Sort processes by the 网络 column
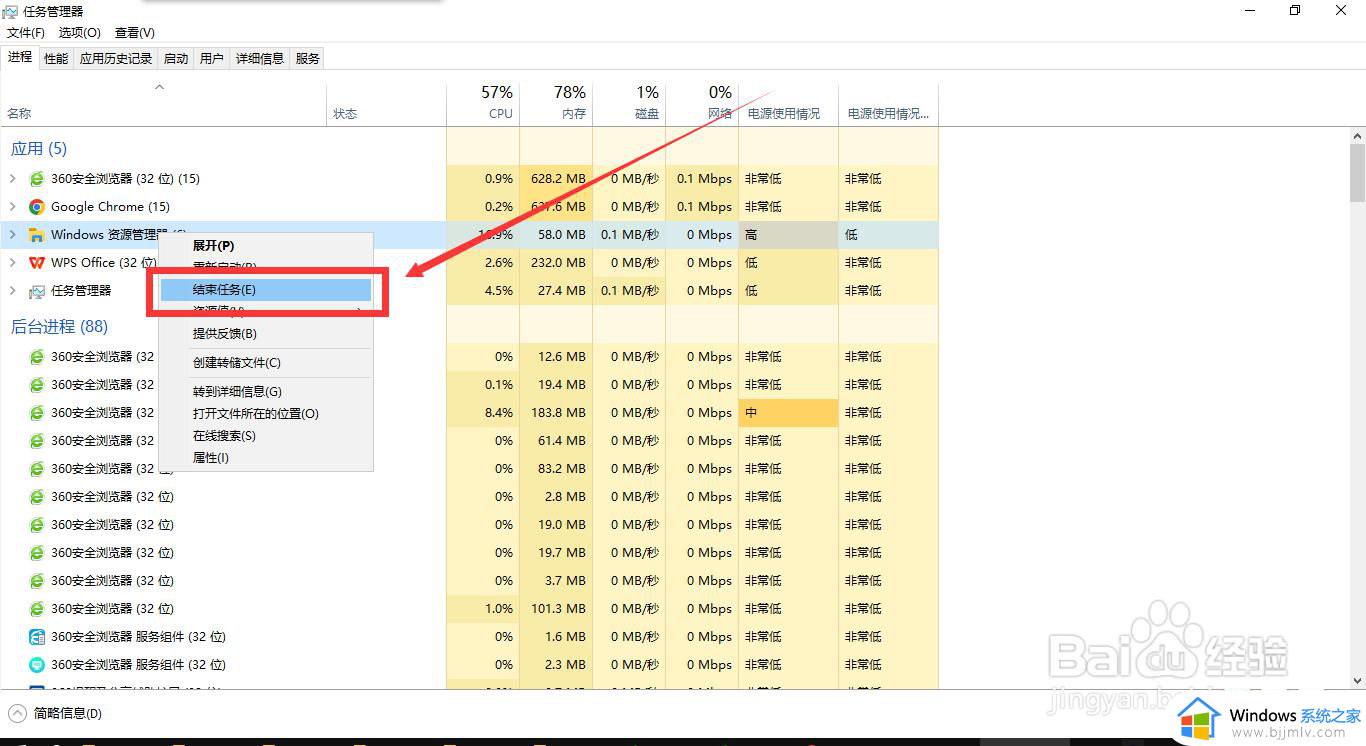This screenshot has height=746, width=1366. coord(702,104)
